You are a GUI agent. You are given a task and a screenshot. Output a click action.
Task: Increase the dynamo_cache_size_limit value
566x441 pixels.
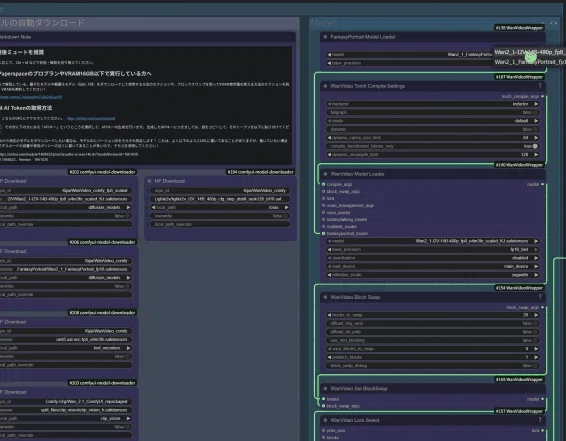click(x=536, y=138)
